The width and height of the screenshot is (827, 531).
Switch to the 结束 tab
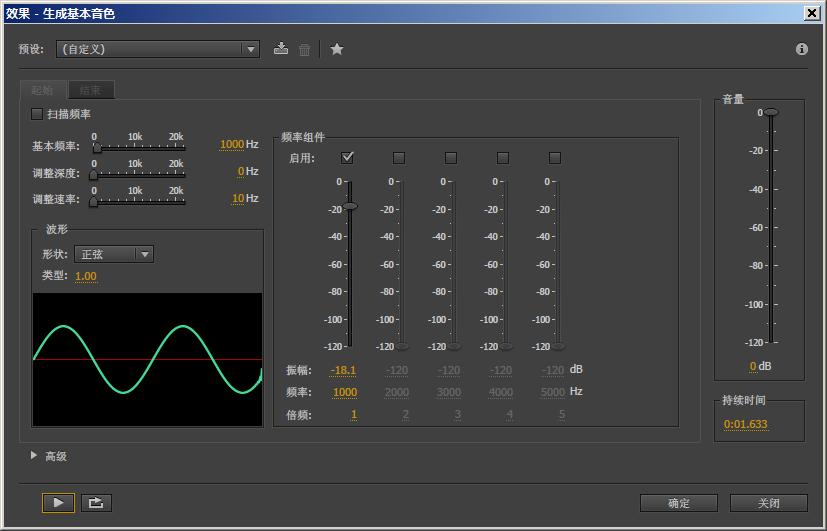91,90
